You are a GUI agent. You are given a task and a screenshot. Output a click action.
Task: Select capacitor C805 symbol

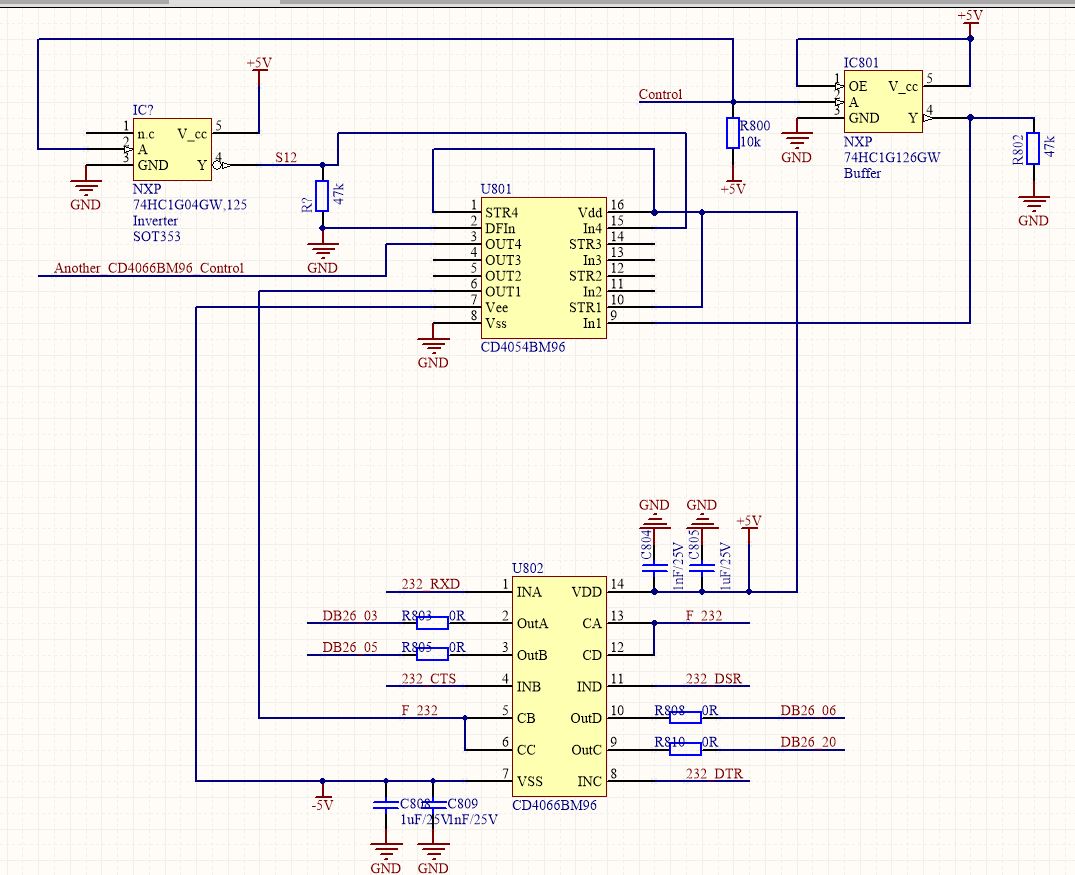coord(703,567)
